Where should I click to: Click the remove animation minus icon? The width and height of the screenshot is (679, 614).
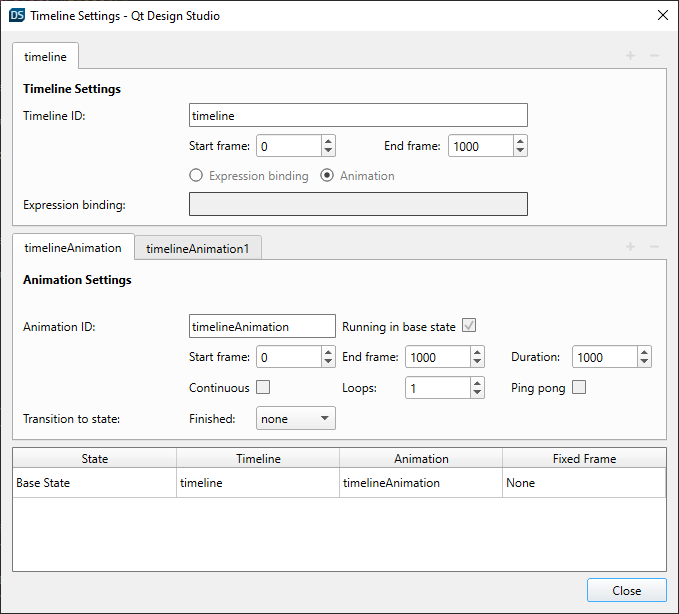[654, 247]
